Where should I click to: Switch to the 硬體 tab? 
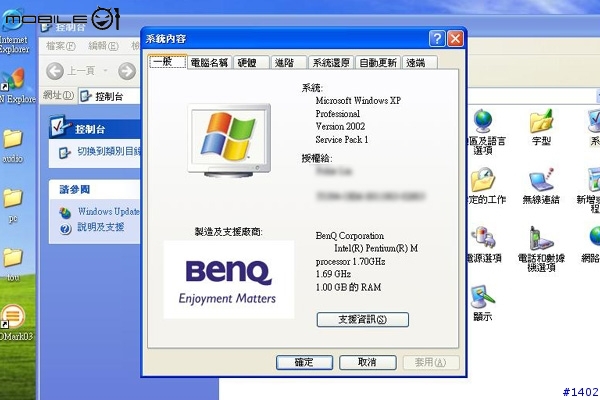(x=251, y=62)
